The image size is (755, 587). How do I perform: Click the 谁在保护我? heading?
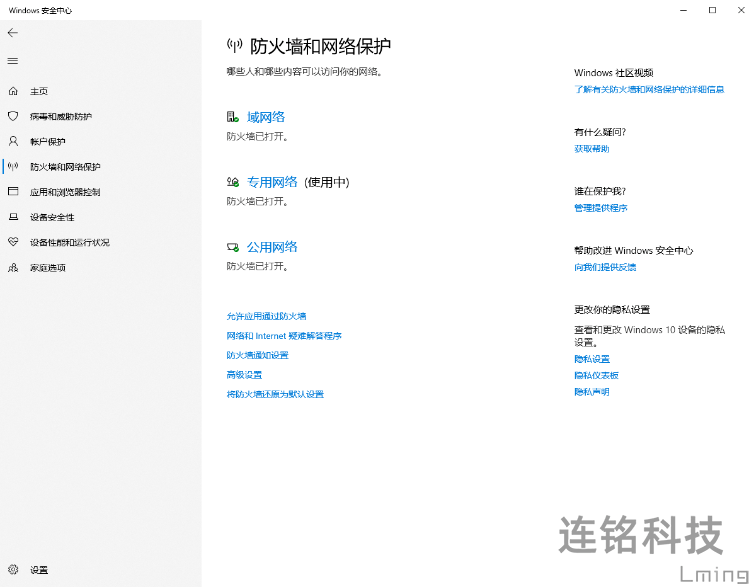[x=600, y=191]
